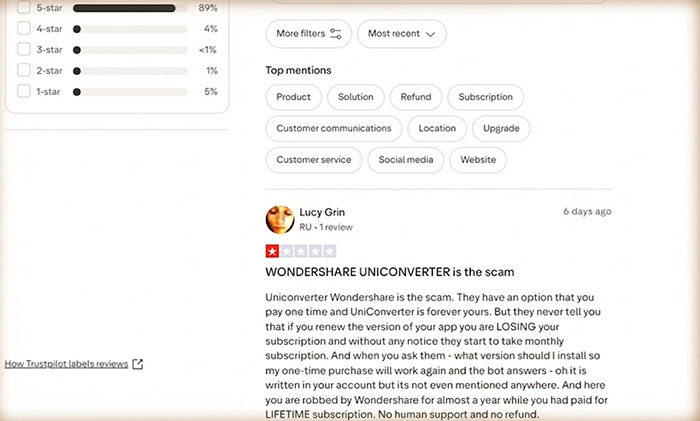Click the RU • 1 review text
Screen dimensions: 700x421
326,227
